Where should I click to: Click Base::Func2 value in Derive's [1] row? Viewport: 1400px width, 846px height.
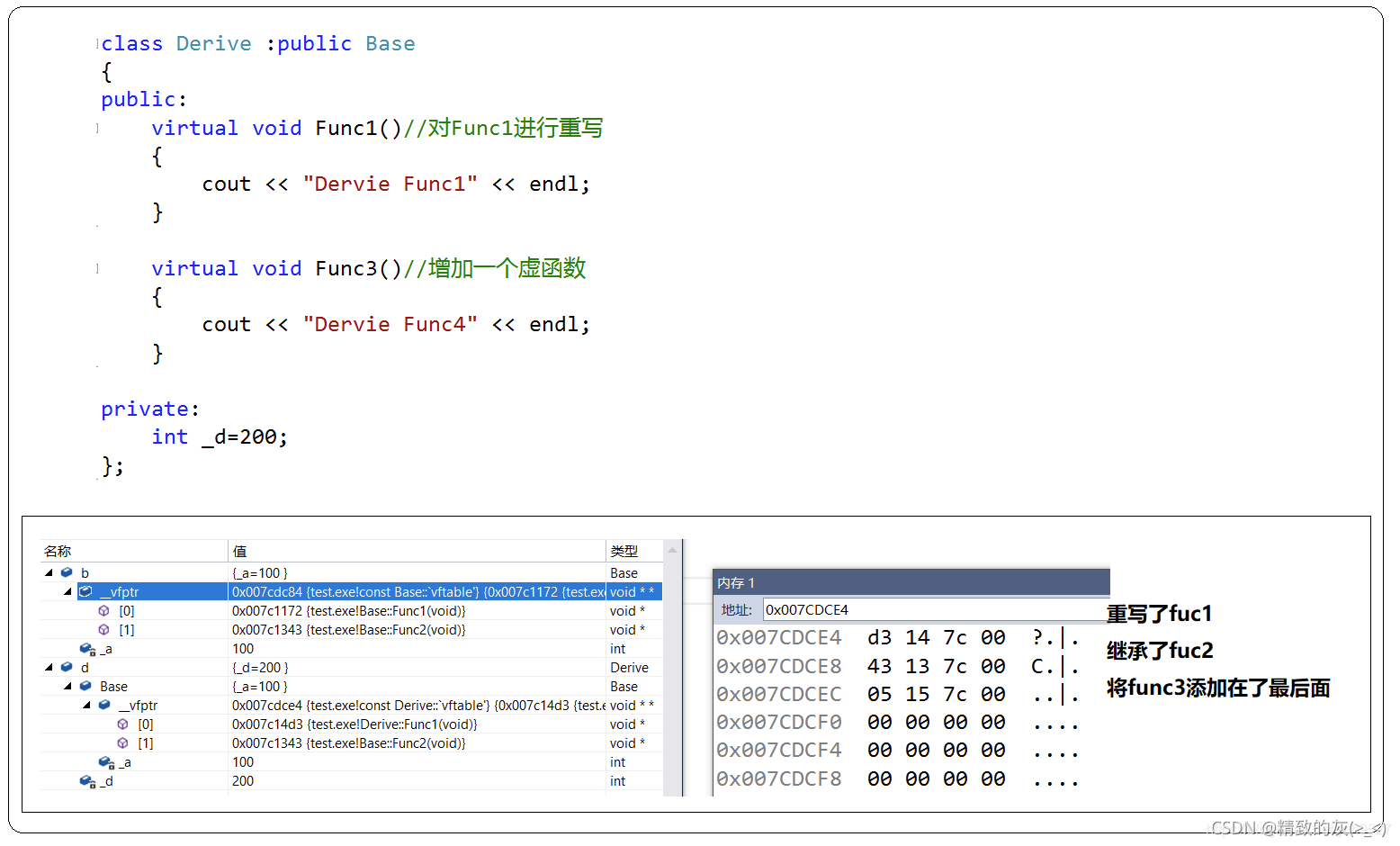349,742
